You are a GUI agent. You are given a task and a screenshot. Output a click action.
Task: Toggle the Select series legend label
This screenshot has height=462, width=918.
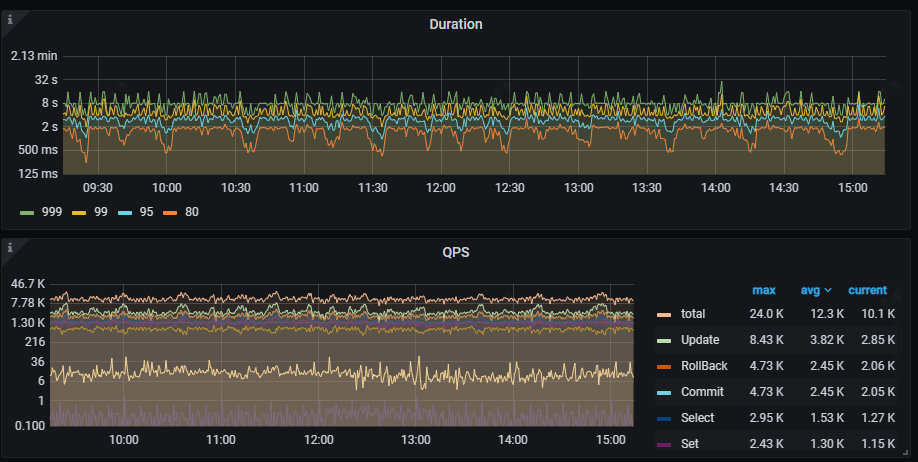[x=697, y=418]
